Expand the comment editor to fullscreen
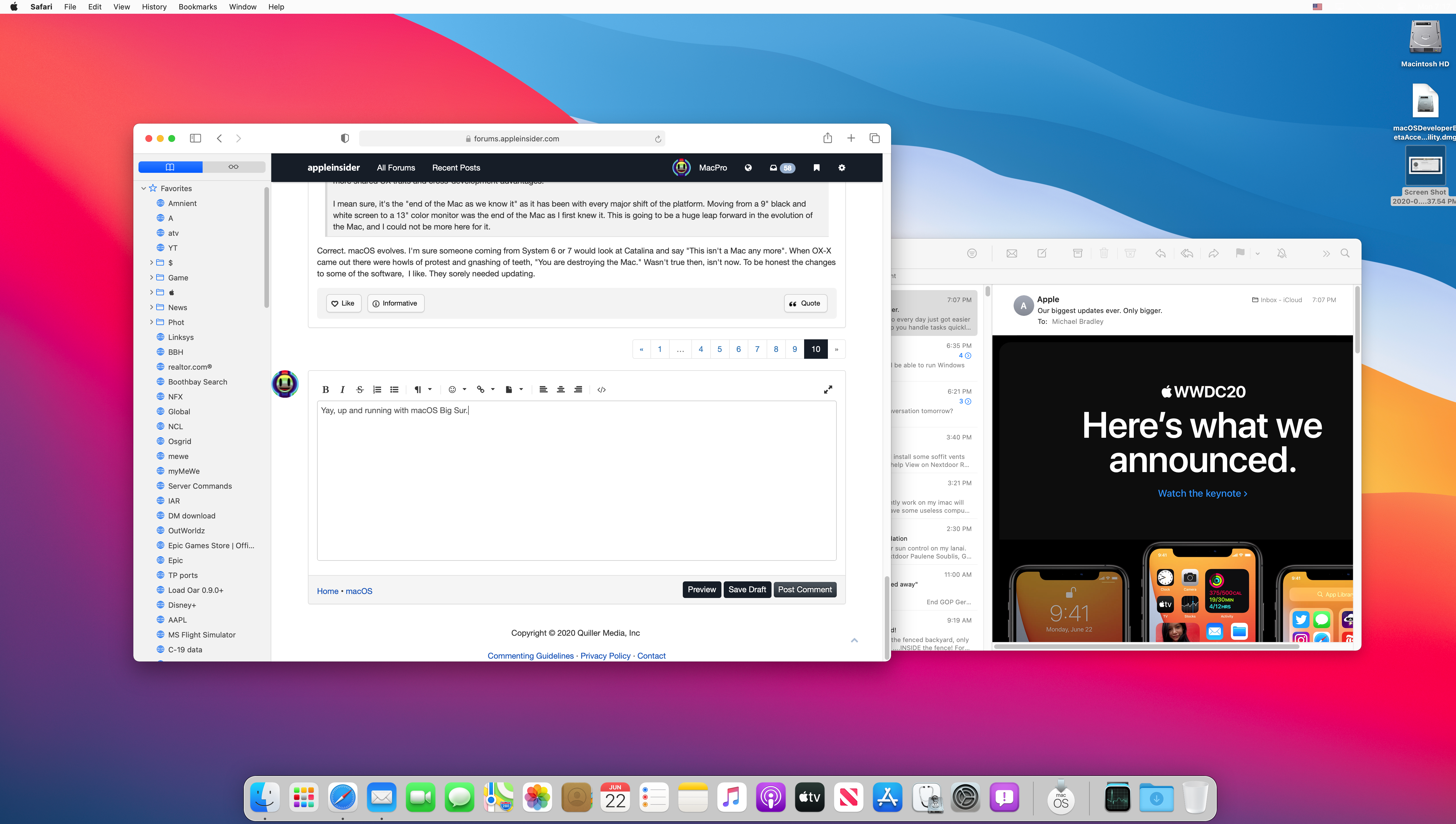 point(828,389)
